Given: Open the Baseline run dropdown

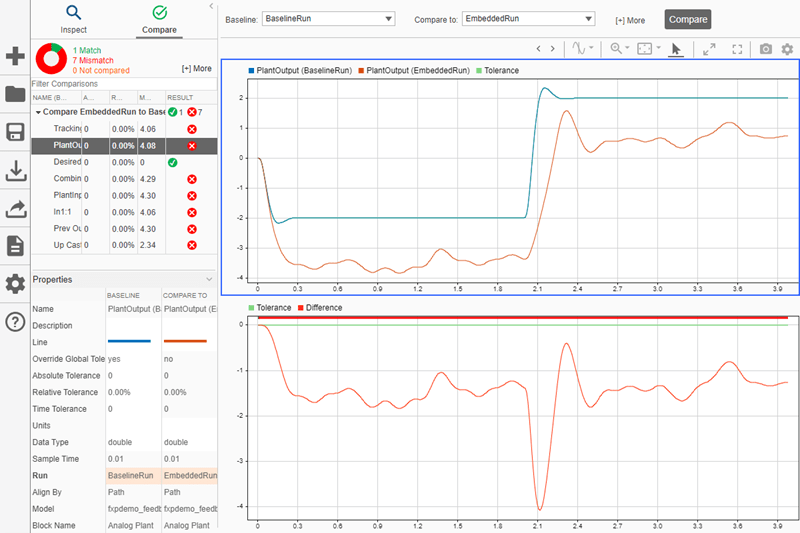Looking at the screenshot, I should click(328, 19).
